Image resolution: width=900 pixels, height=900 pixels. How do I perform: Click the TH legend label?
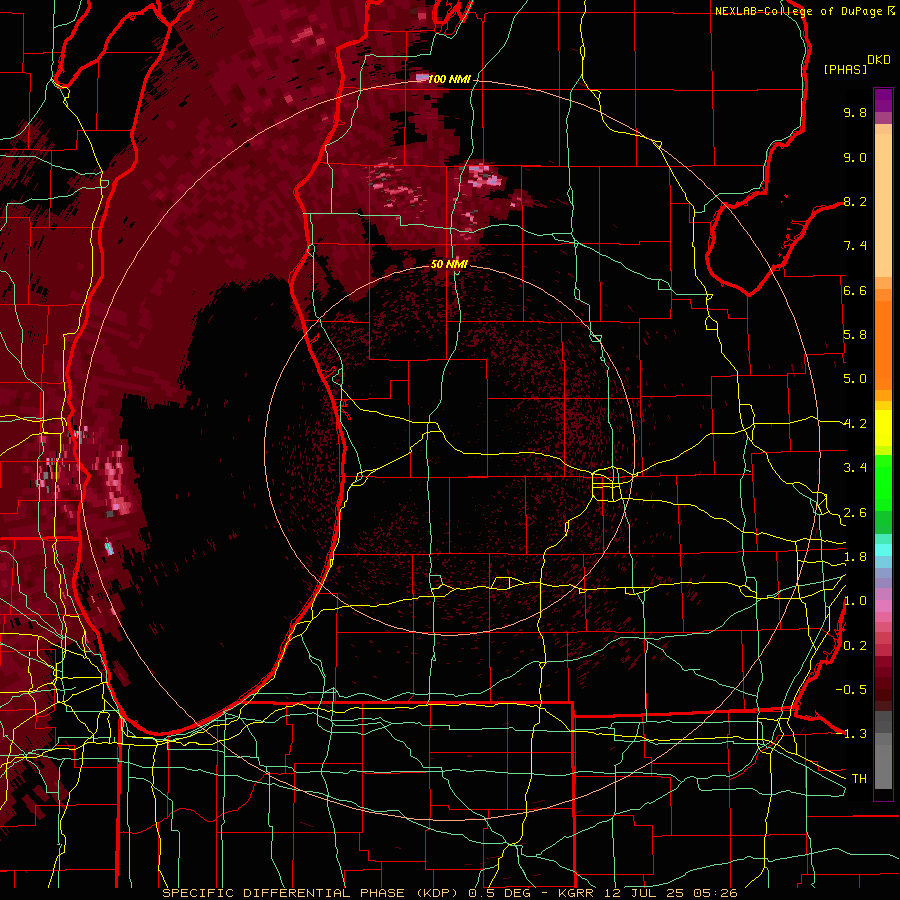click(859, 779)
